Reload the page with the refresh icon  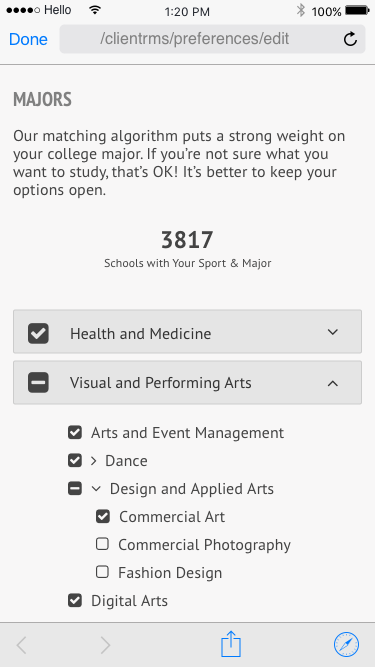click(x=350, y=39)
